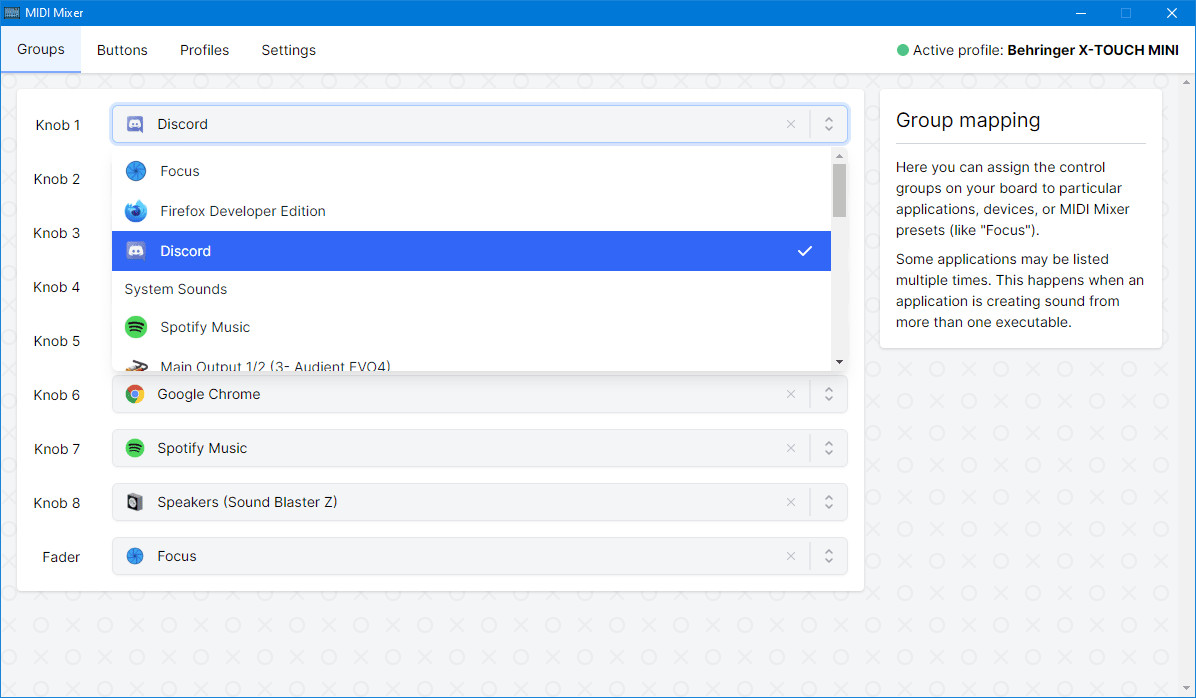Click the Knob 6 label

click(56, 395)
